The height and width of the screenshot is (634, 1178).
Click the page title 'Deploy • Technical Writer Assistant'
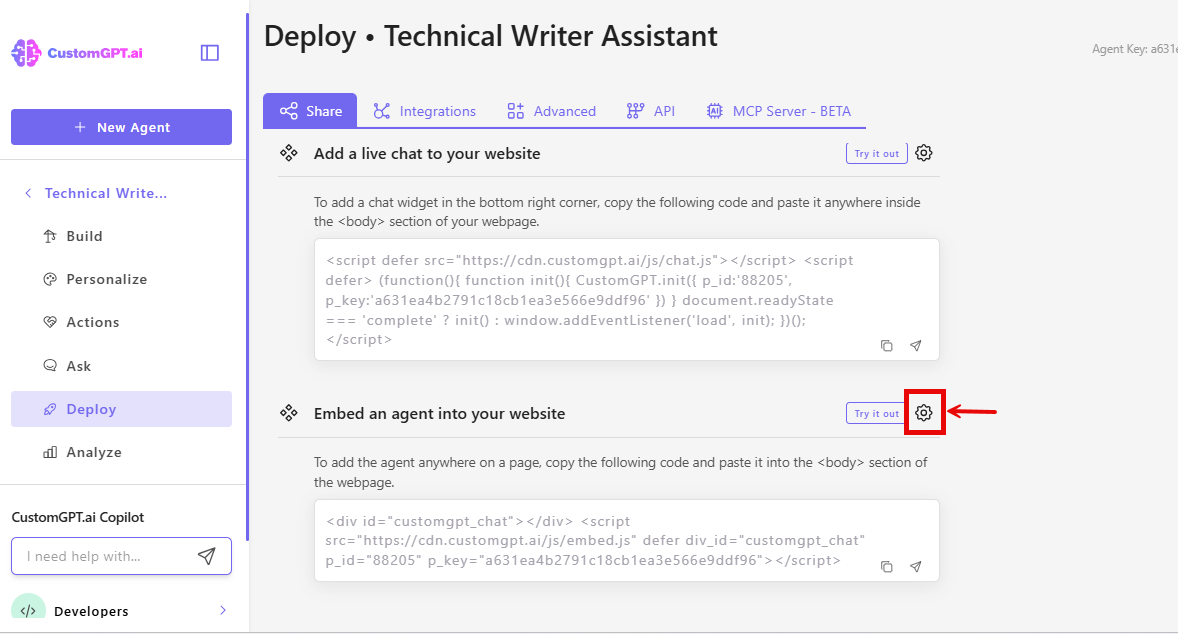[491, 36]
